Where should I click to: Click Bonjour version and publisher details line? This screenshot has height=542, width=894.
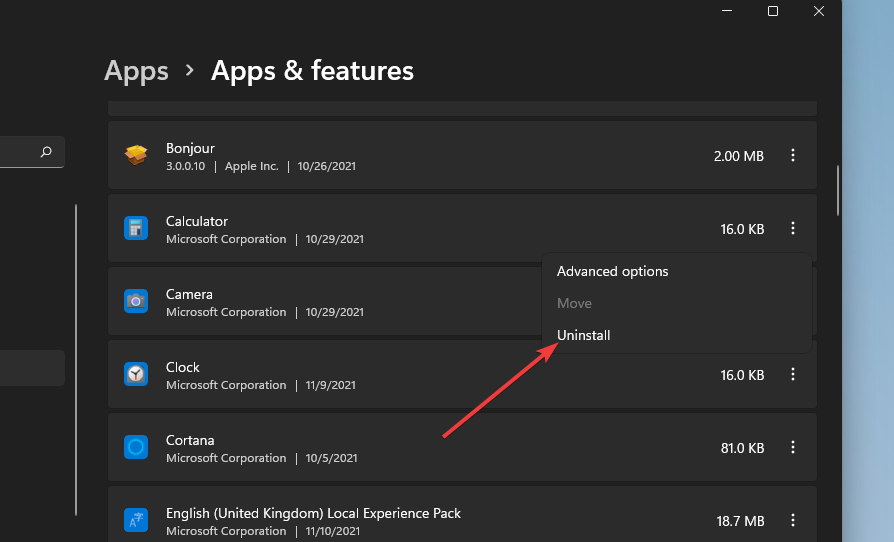(x=261, y=166)
